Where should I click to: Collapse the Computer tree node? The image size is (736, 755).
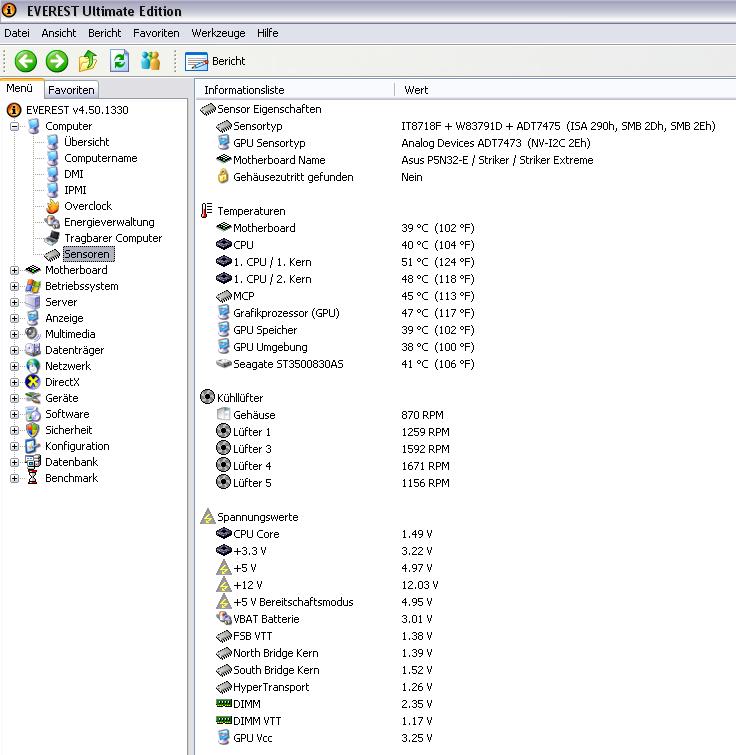click(14, 126)
